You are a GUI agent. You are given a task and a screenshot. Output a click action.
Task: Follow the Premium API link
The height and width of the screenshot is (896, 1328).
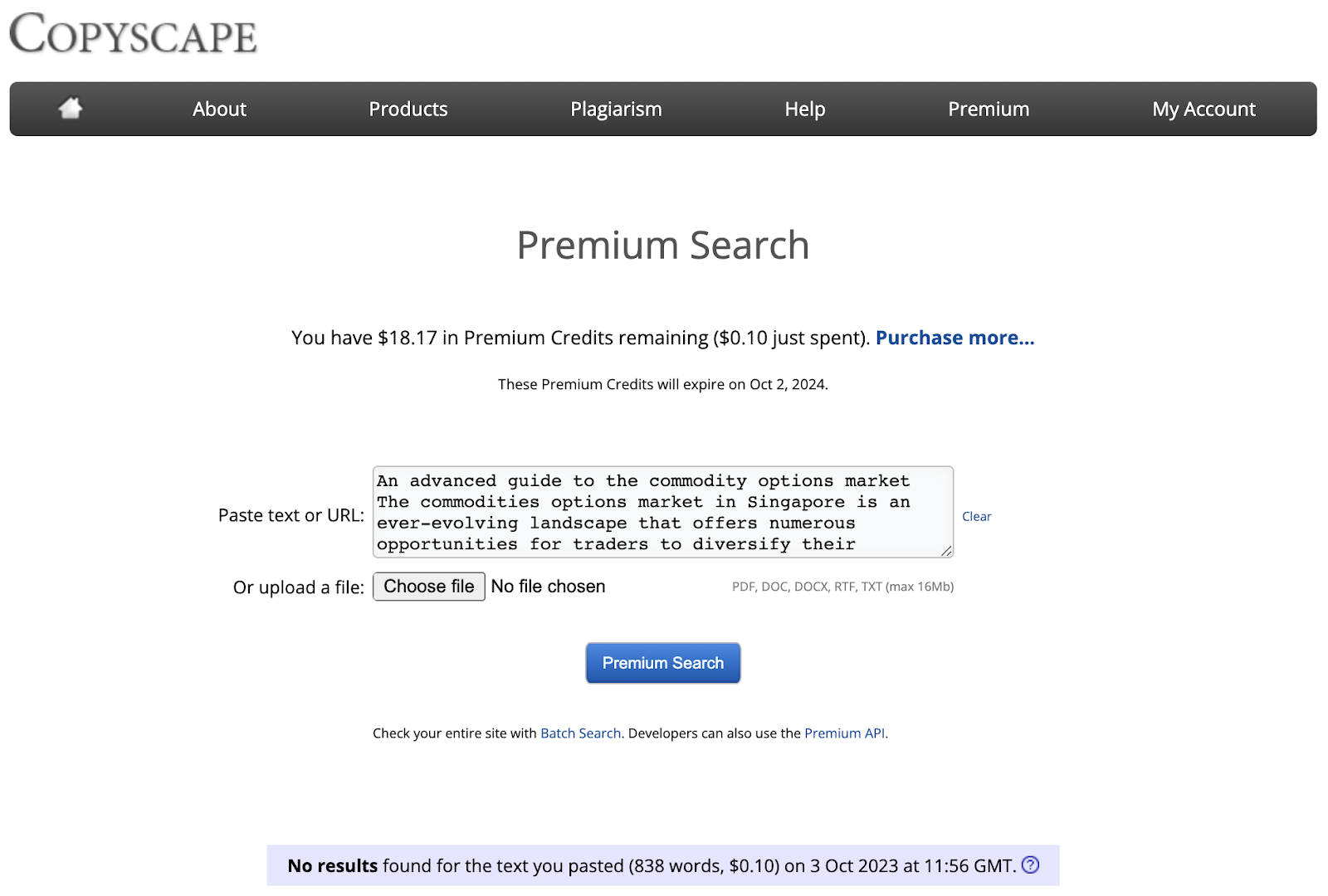tap(844, 733)
